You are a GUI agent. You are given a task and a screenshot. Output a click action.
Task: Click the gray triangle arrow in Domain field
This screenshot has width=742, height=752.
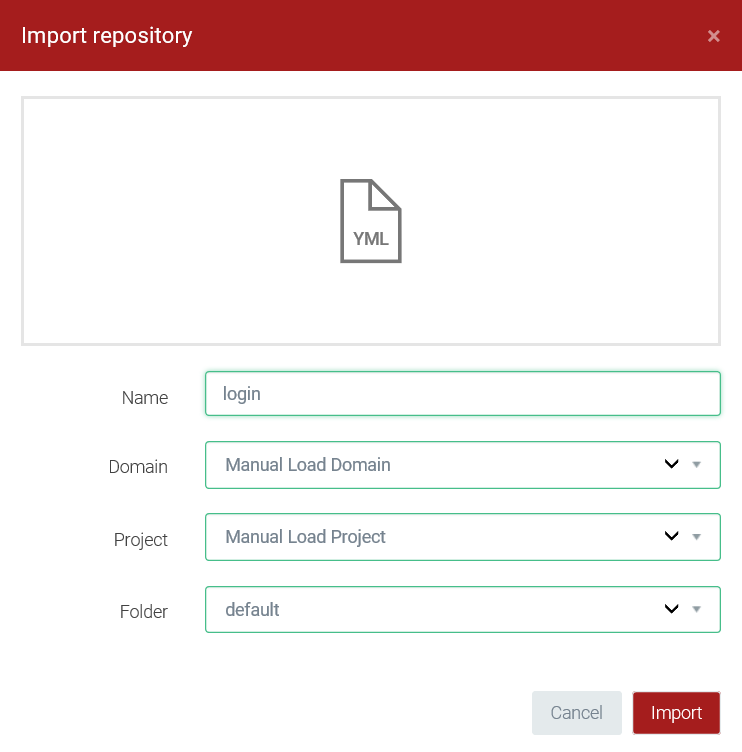[x=697, y=465]
